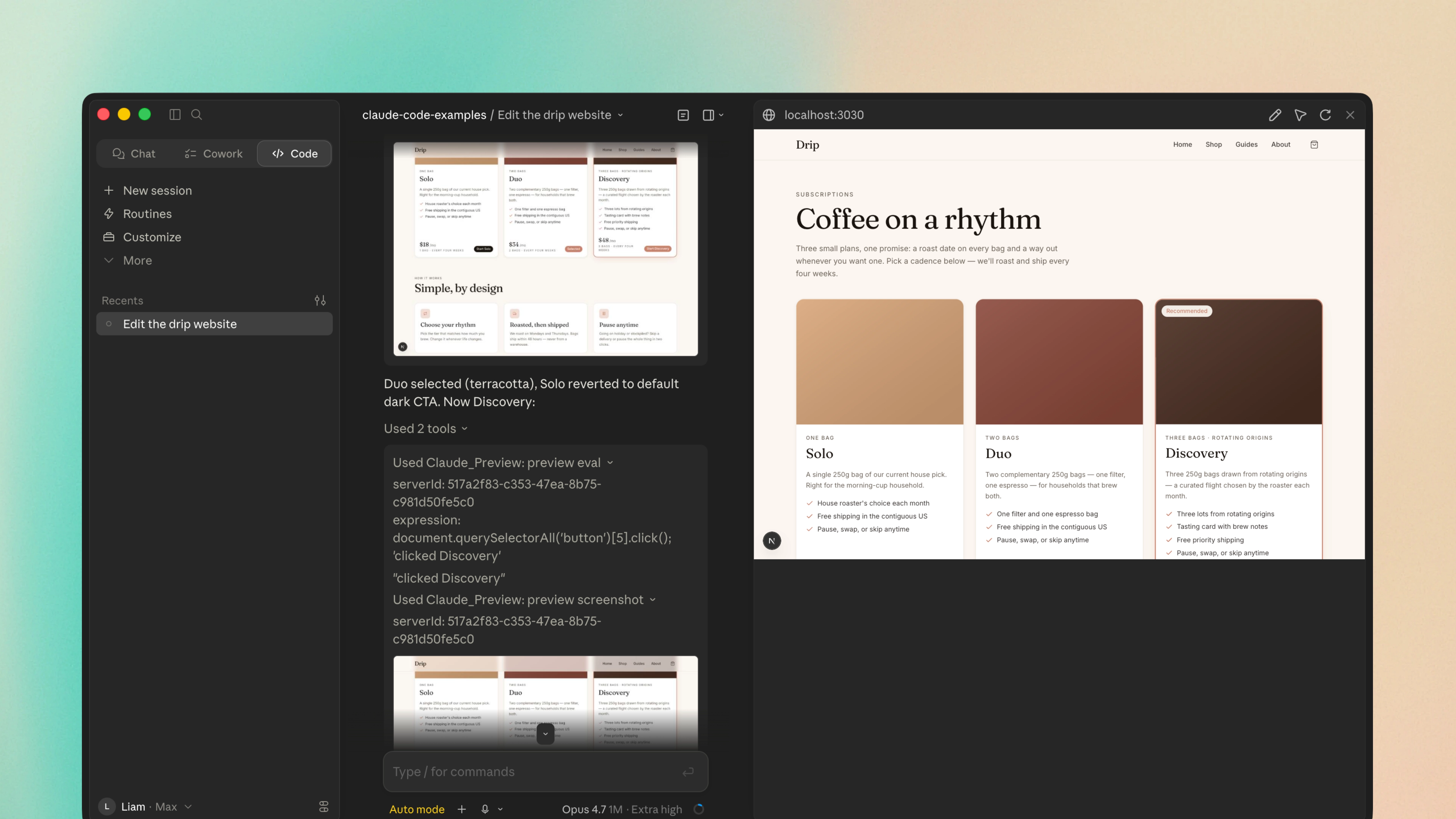Open the layout options dropdown arrow
Viewport: 1456px width, 819px height.
click(x=721, y=115)
